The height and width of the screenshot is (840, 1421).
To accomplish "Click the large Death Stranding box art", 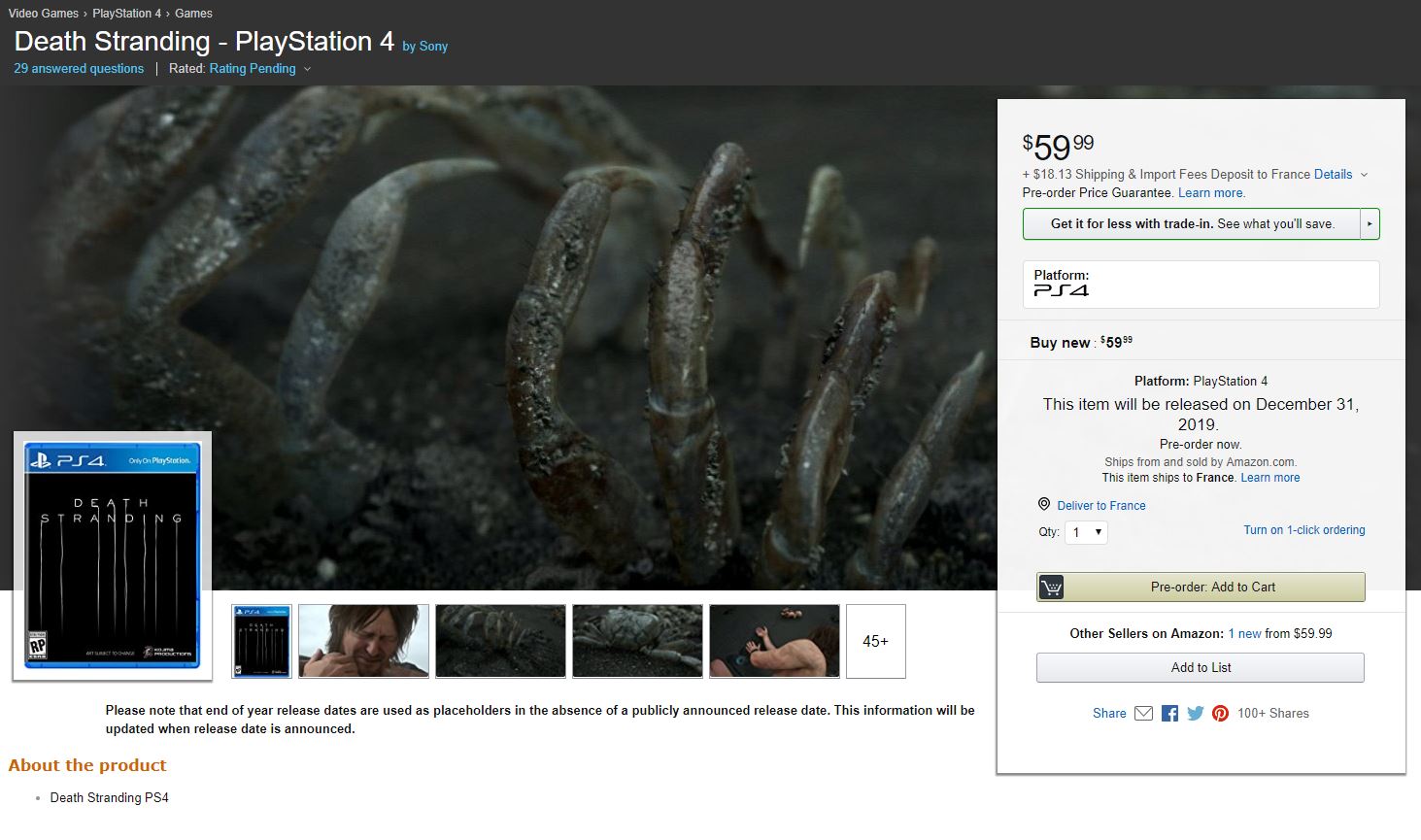I will click(x=113, y=555).
